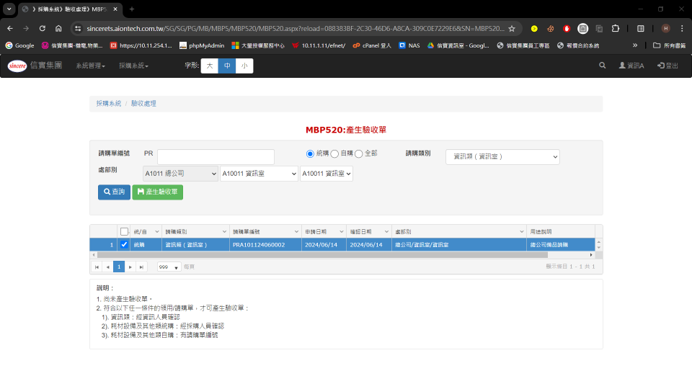Viewport: 692px width, 371px height.
Task: Select page 1 in the pager
Action: pyautogui.click(x=119, y=266)
